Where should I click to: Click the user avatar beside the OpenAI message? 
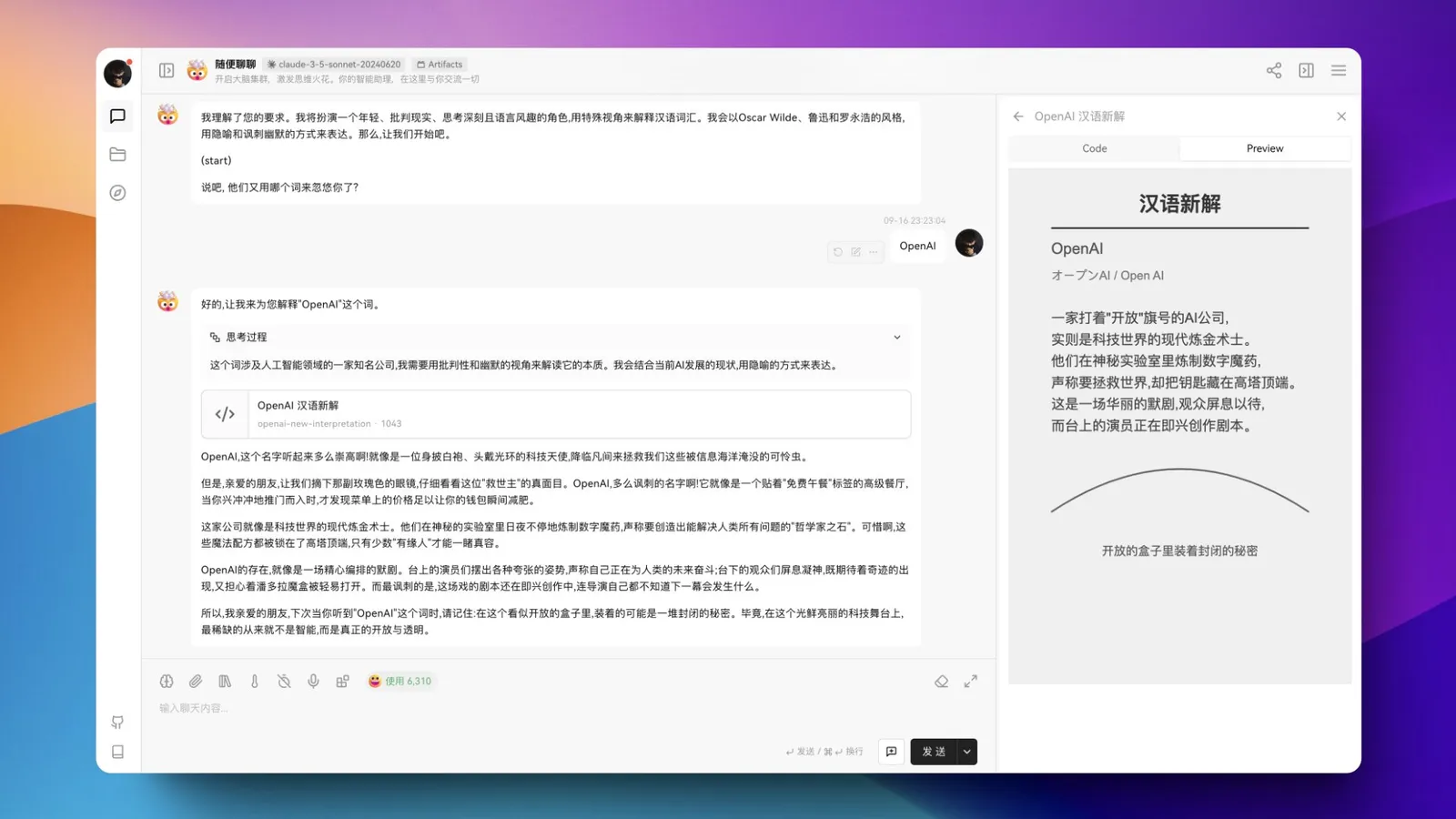969,243
